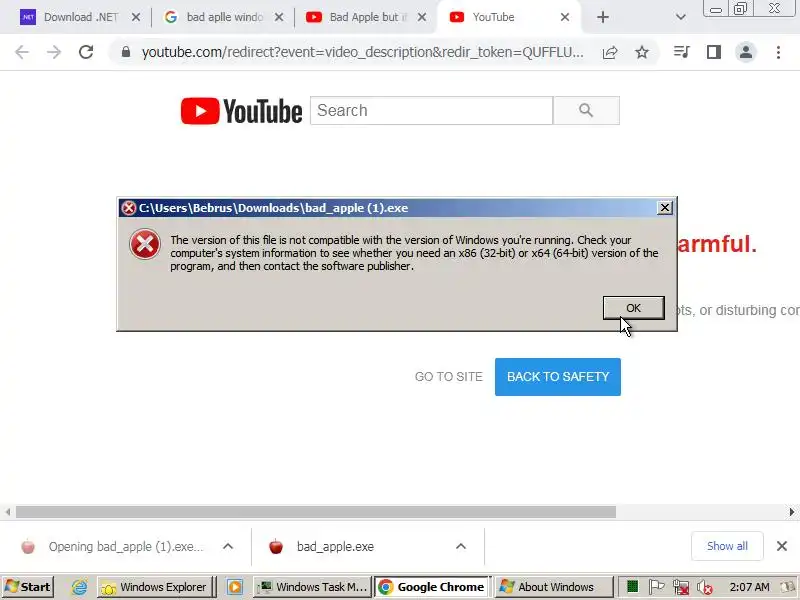Click the YouTube search magnifier button

(x=586, y=110)
